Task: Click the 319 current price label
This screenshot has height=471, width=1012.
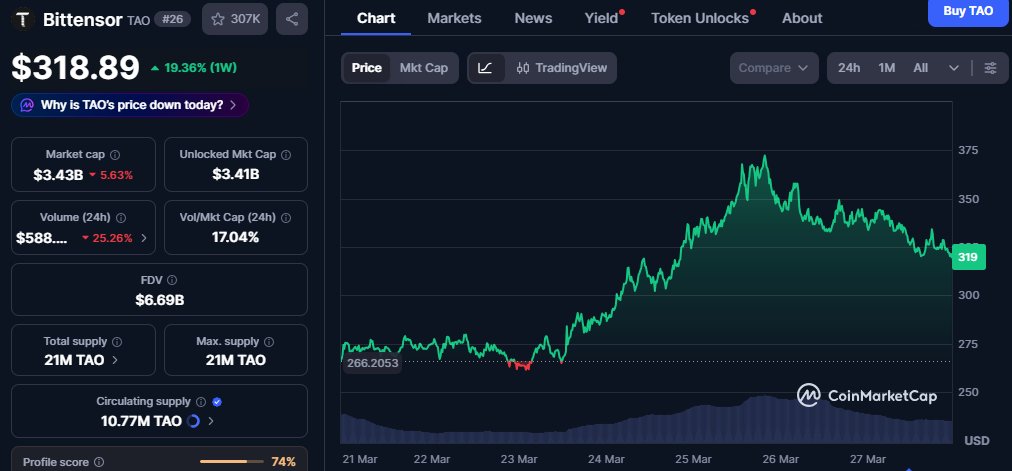Action: pos(967,257)
